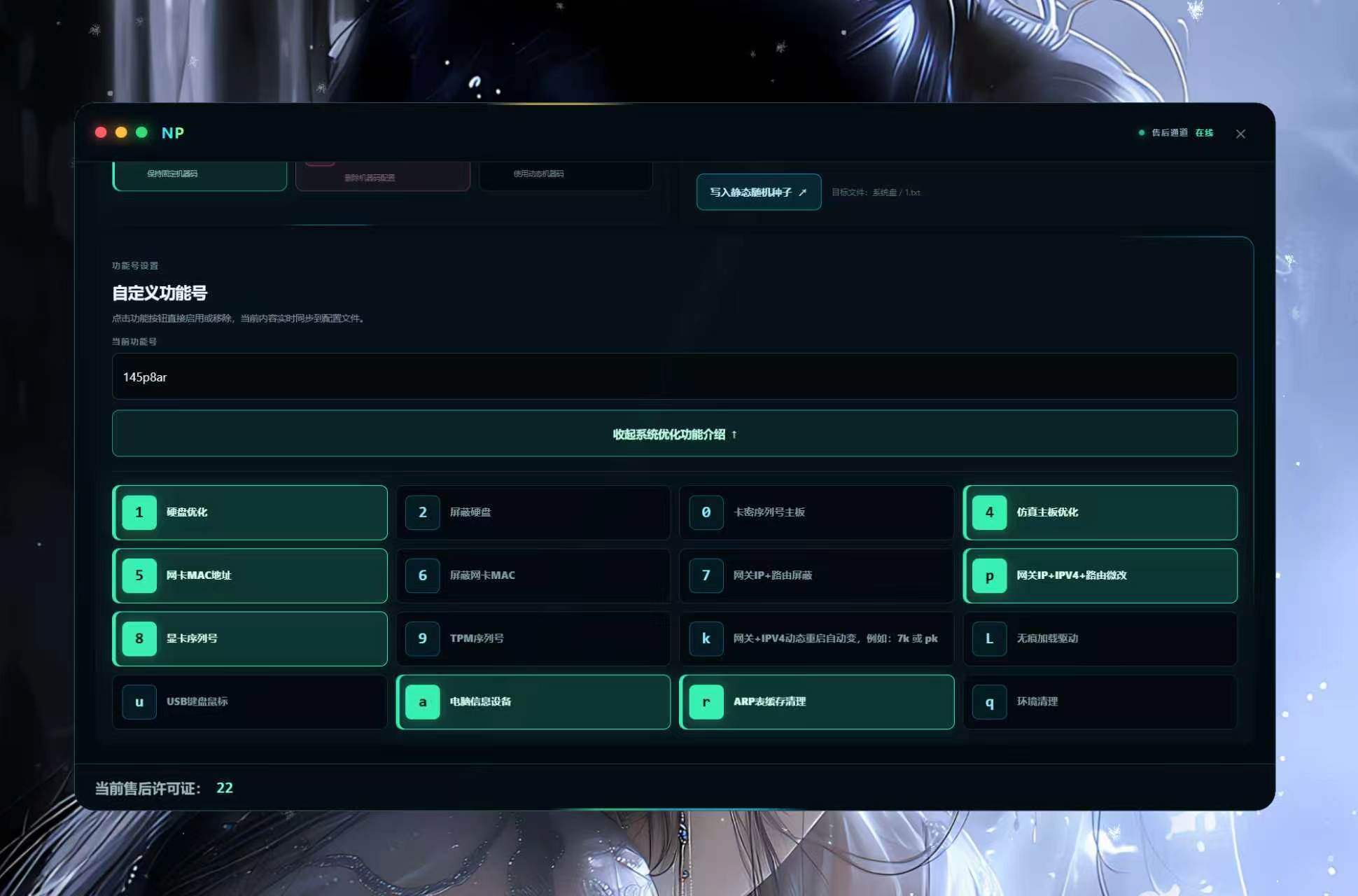Viewport: 1358px width, 896px height.
Task: Select 使用动态机器码 option
Action: tap(566, 175)
